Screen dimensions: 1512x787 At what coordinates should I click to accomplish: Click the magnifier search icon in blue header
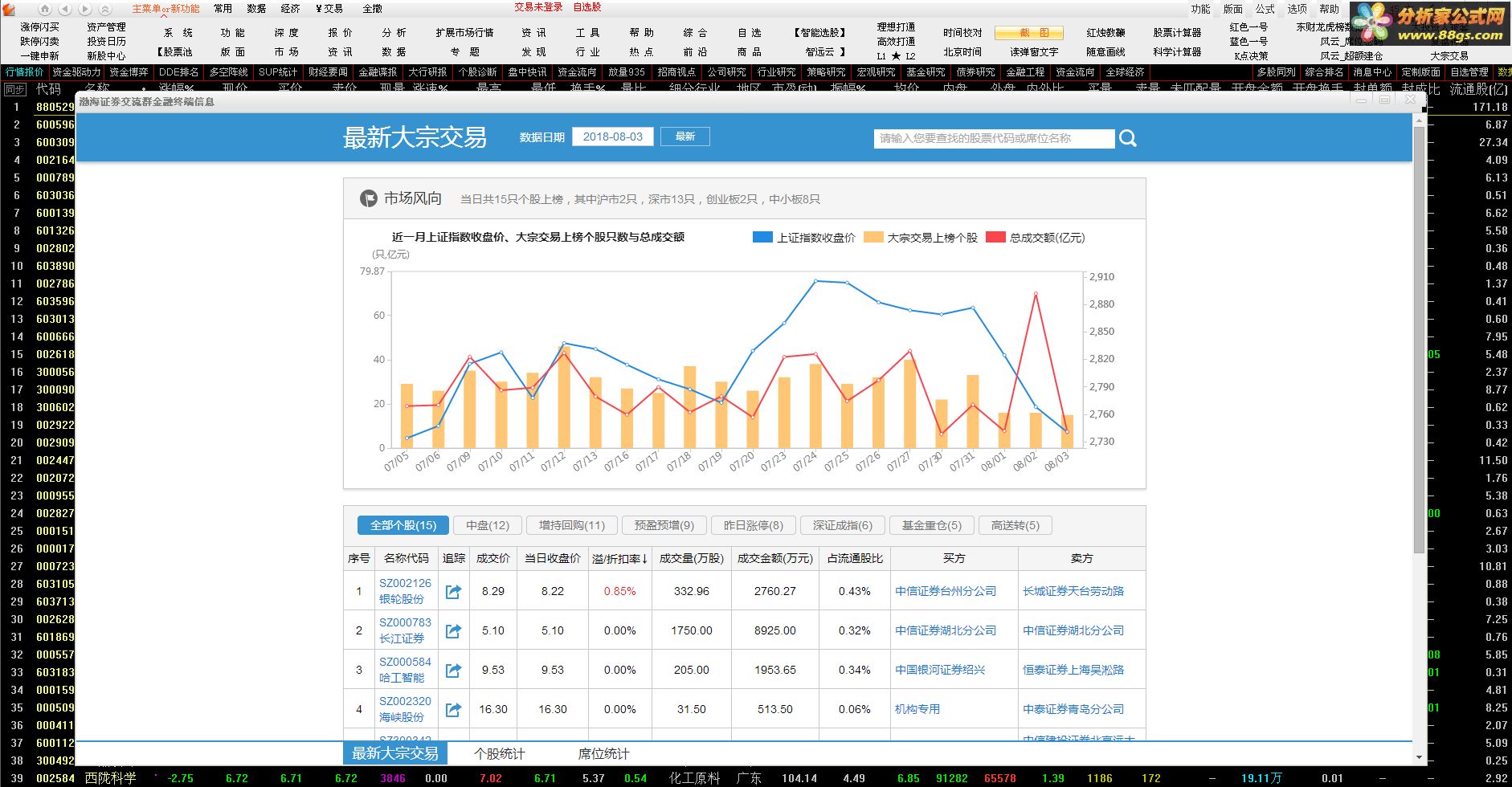(x=1128, y=138)
